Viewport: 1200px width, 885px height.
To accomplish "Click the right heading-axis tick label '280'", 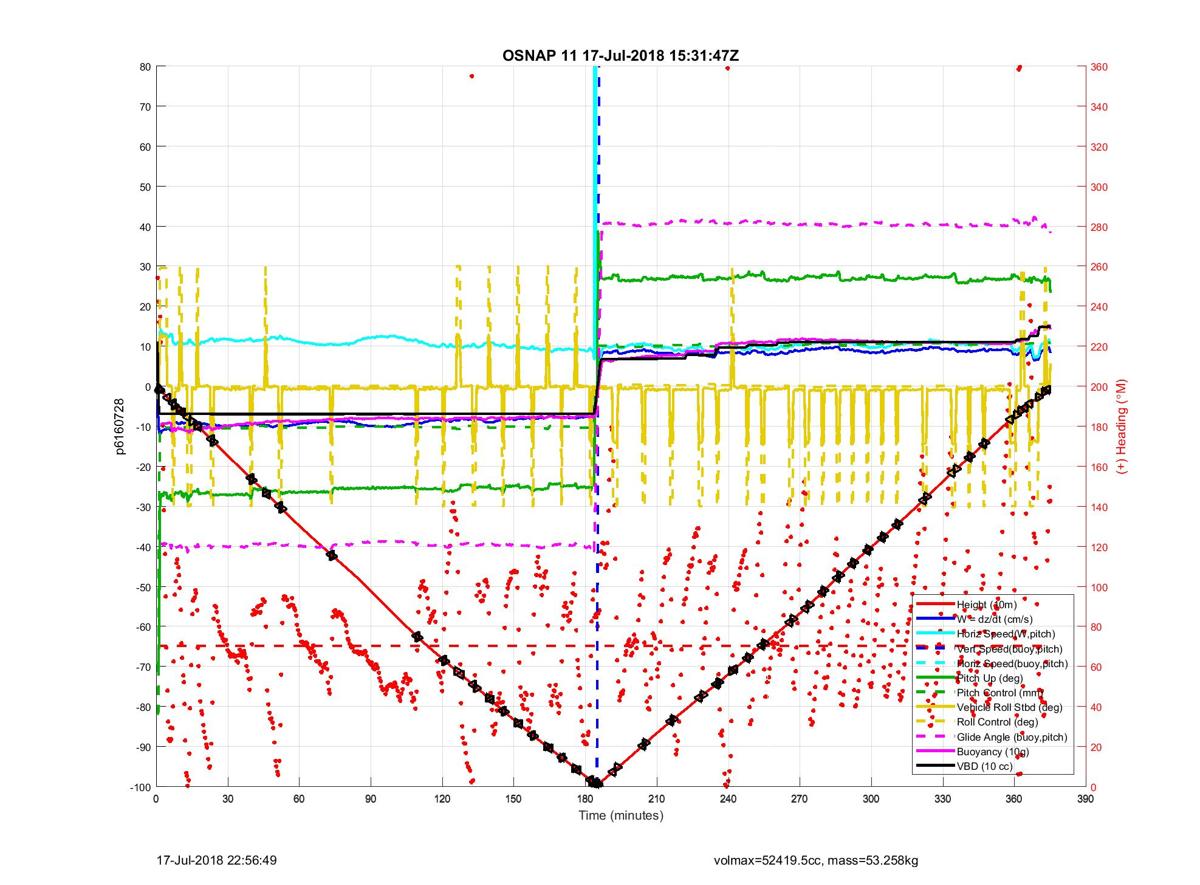I will 1100,227.
